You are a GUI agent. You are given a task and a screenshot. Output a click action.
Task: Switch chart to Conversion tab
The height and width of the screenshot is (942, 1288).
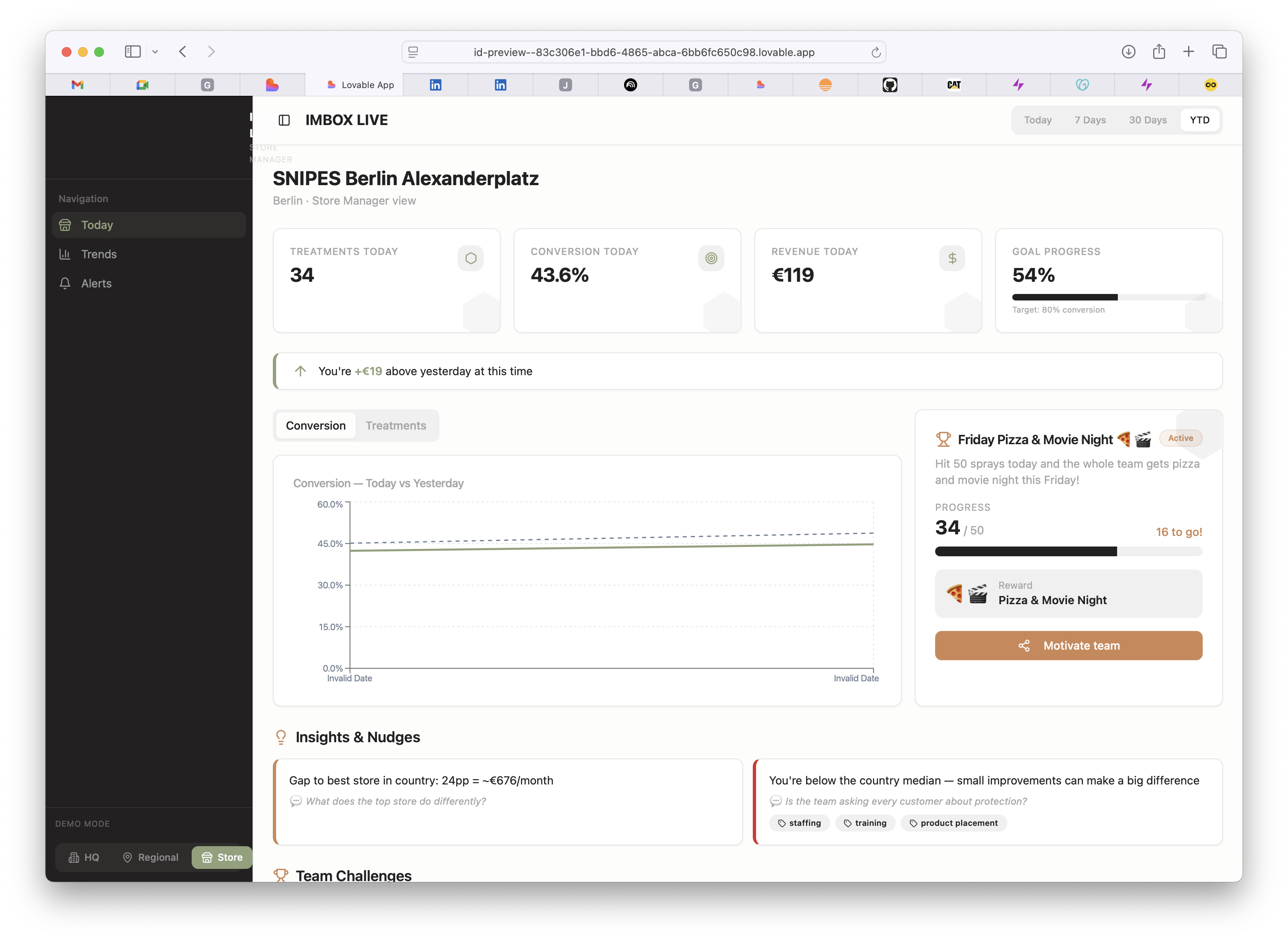[316, 426]
